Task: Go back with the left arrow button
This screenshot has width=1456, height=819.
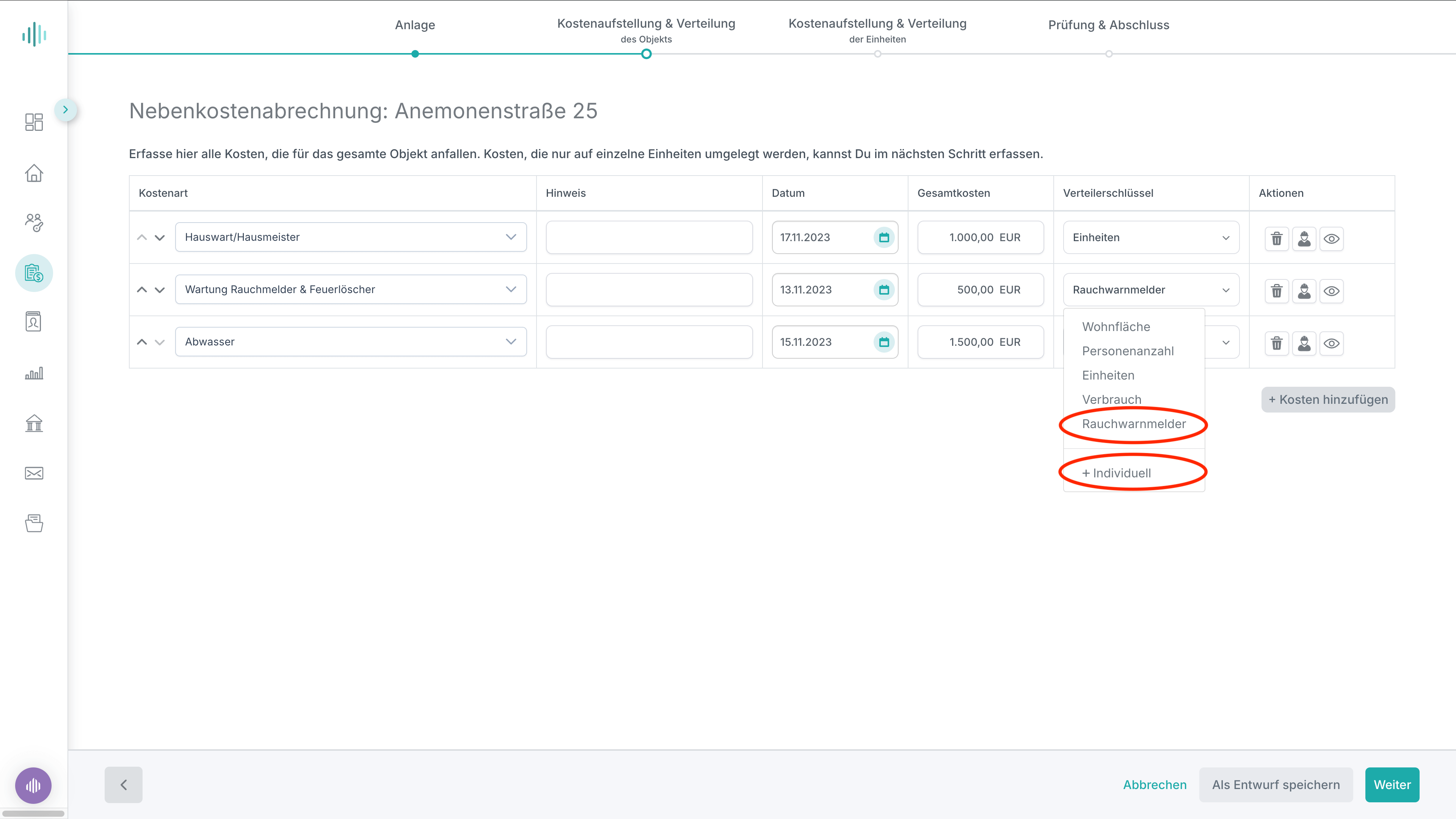Action: point(123,784)
